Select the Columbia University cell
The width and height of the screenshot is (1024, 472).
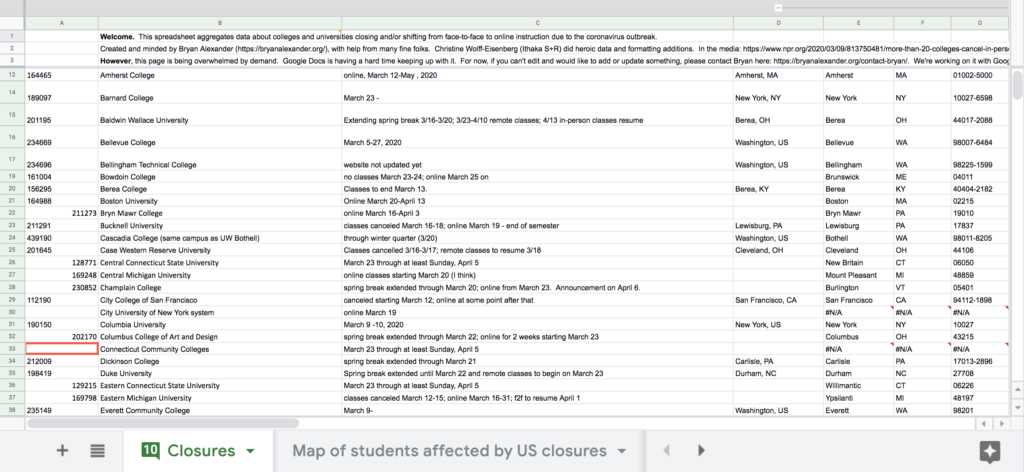[x=219, y=324]
